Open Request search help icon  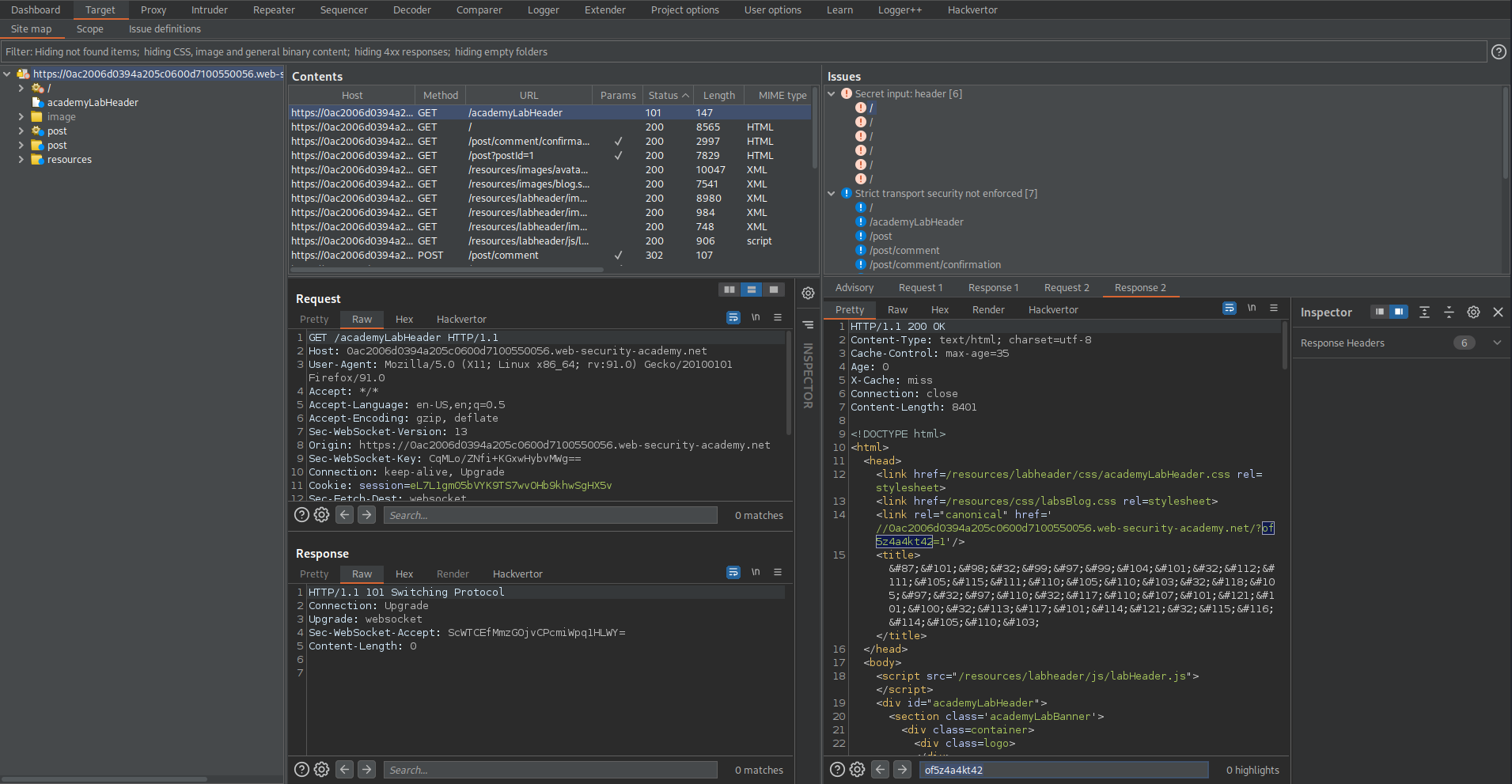tap(301, 514)
